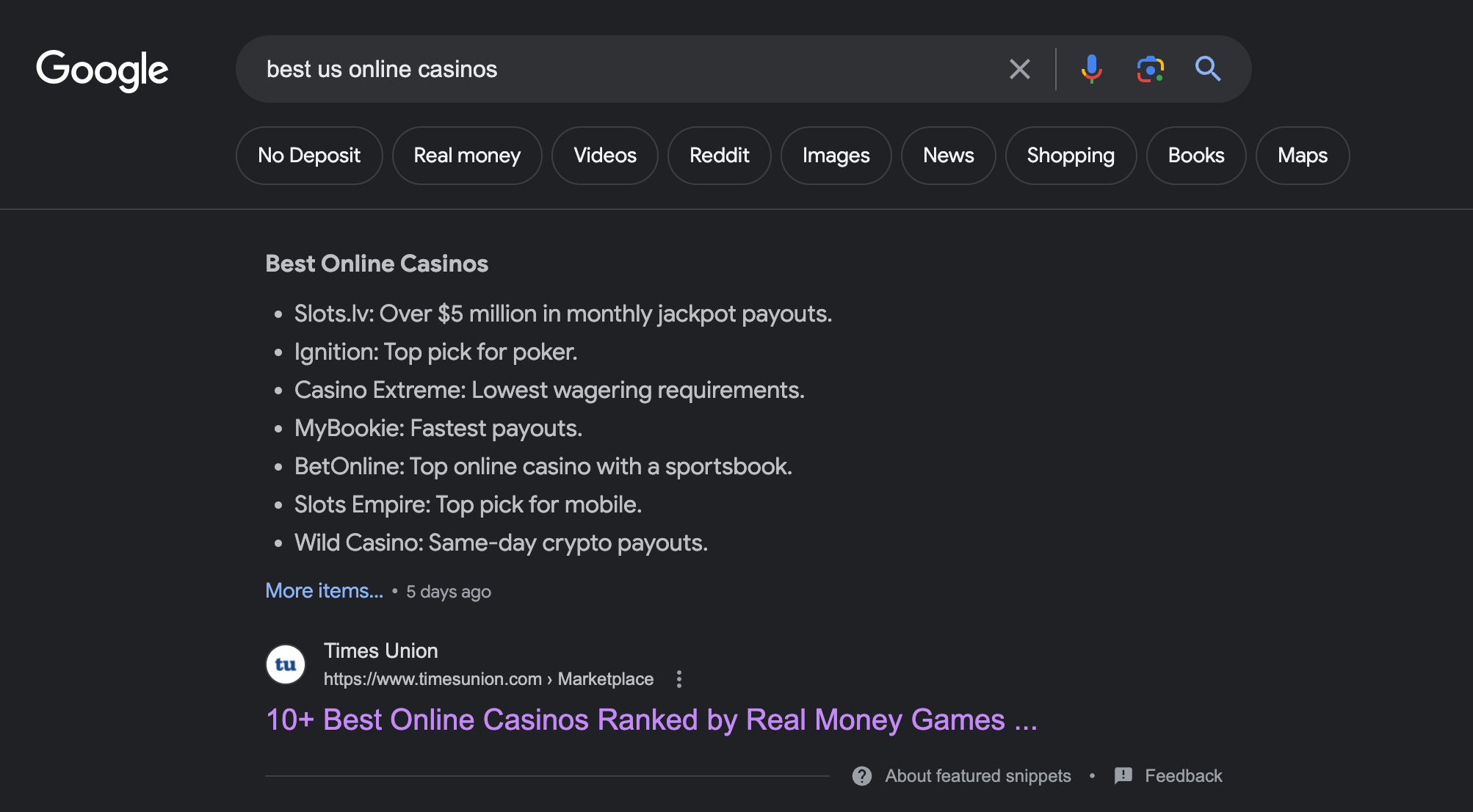Click the Google logo to return home

tap(101, 70)
